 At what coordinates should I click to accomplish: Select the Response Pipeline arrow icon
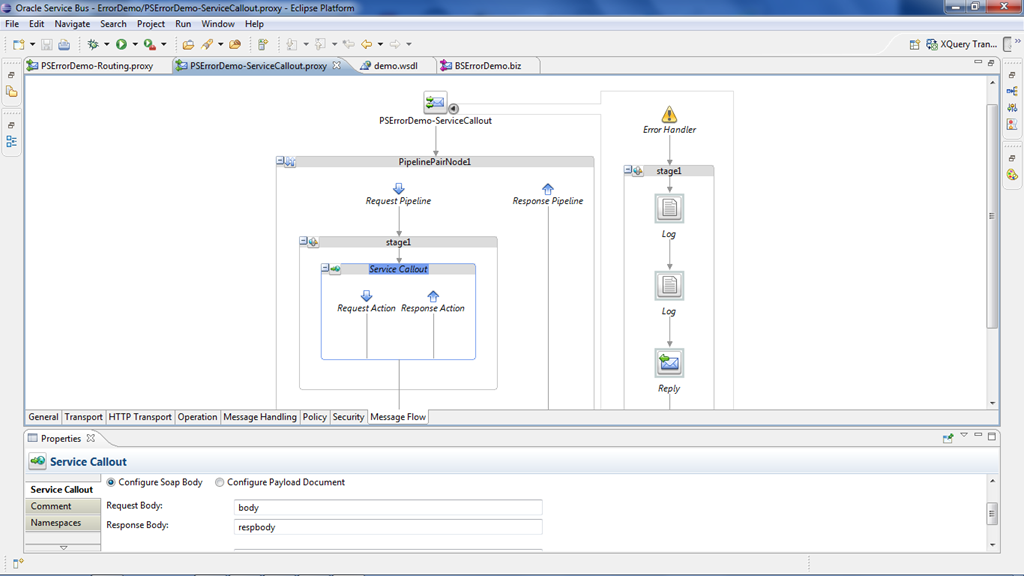(x=548, y=188)
